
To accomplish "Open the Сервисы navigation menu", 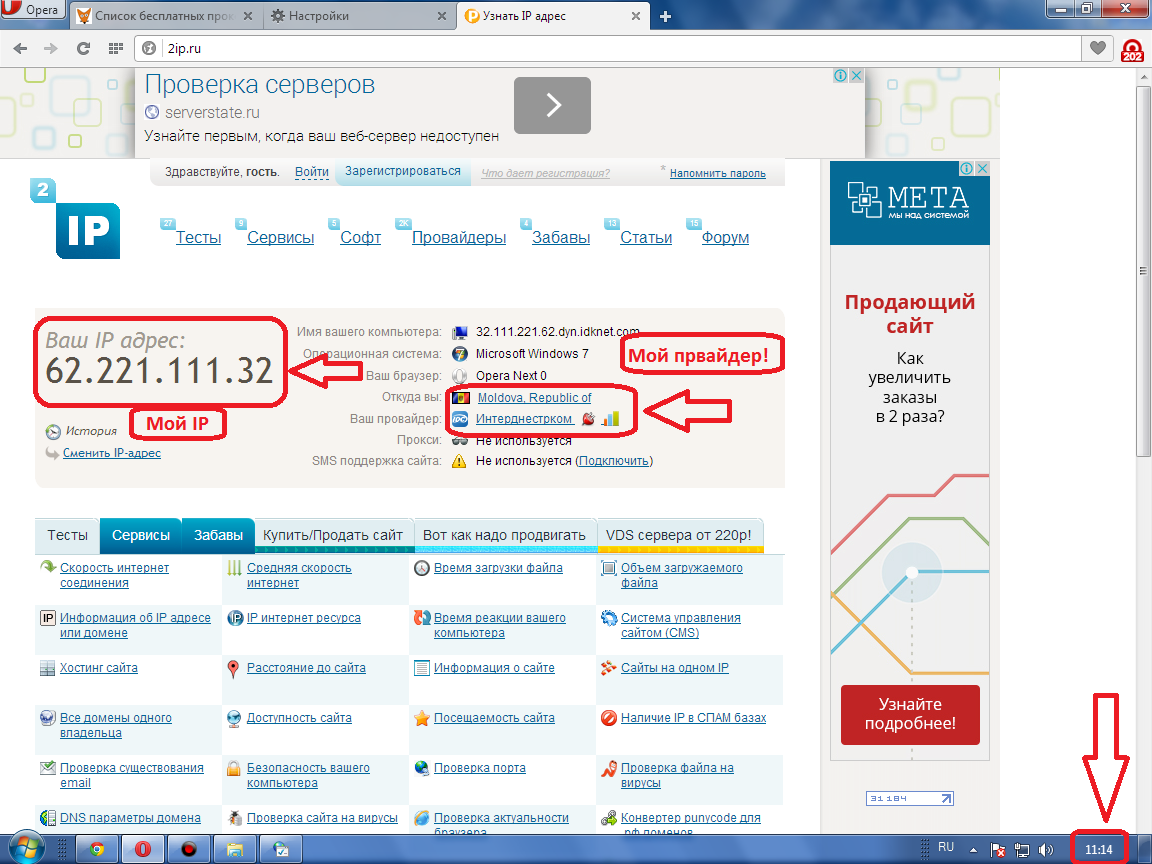I will [x=281, y=237].
